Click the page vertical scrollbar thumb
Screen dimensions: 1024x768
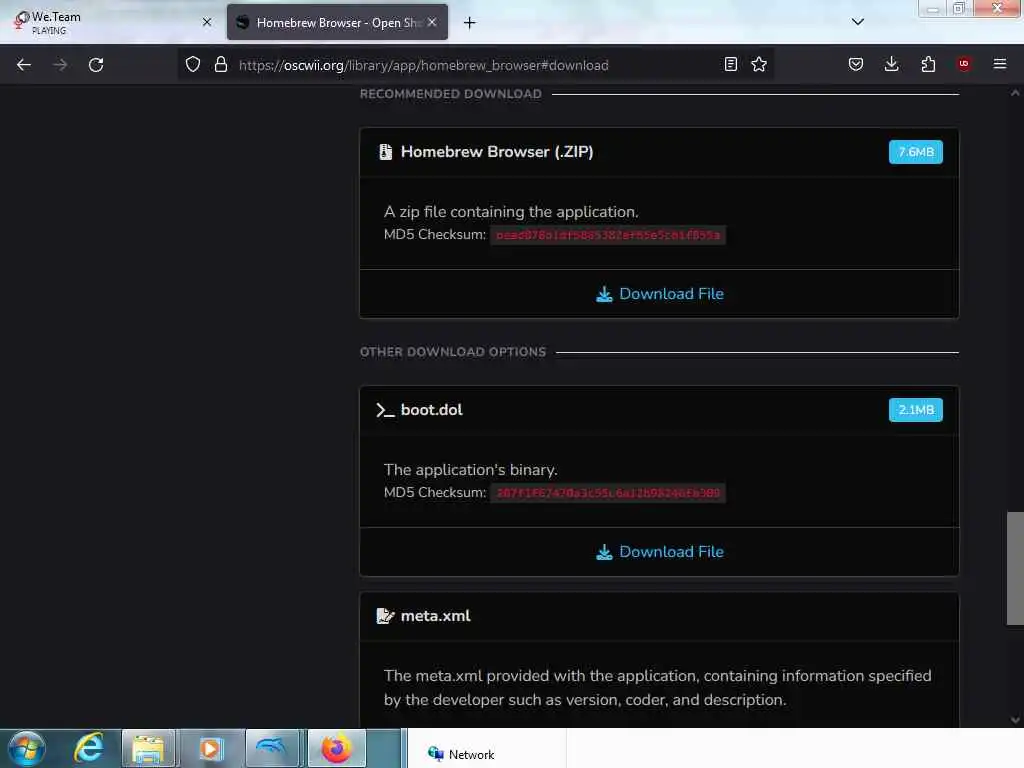coord(1015,568)
